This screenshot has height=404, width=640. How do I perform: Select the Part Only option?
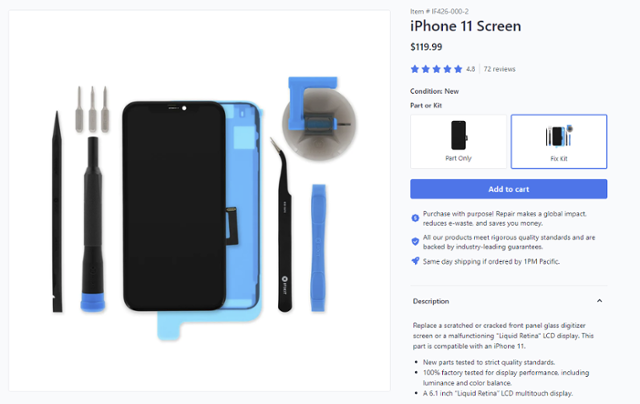coord(458,142)
